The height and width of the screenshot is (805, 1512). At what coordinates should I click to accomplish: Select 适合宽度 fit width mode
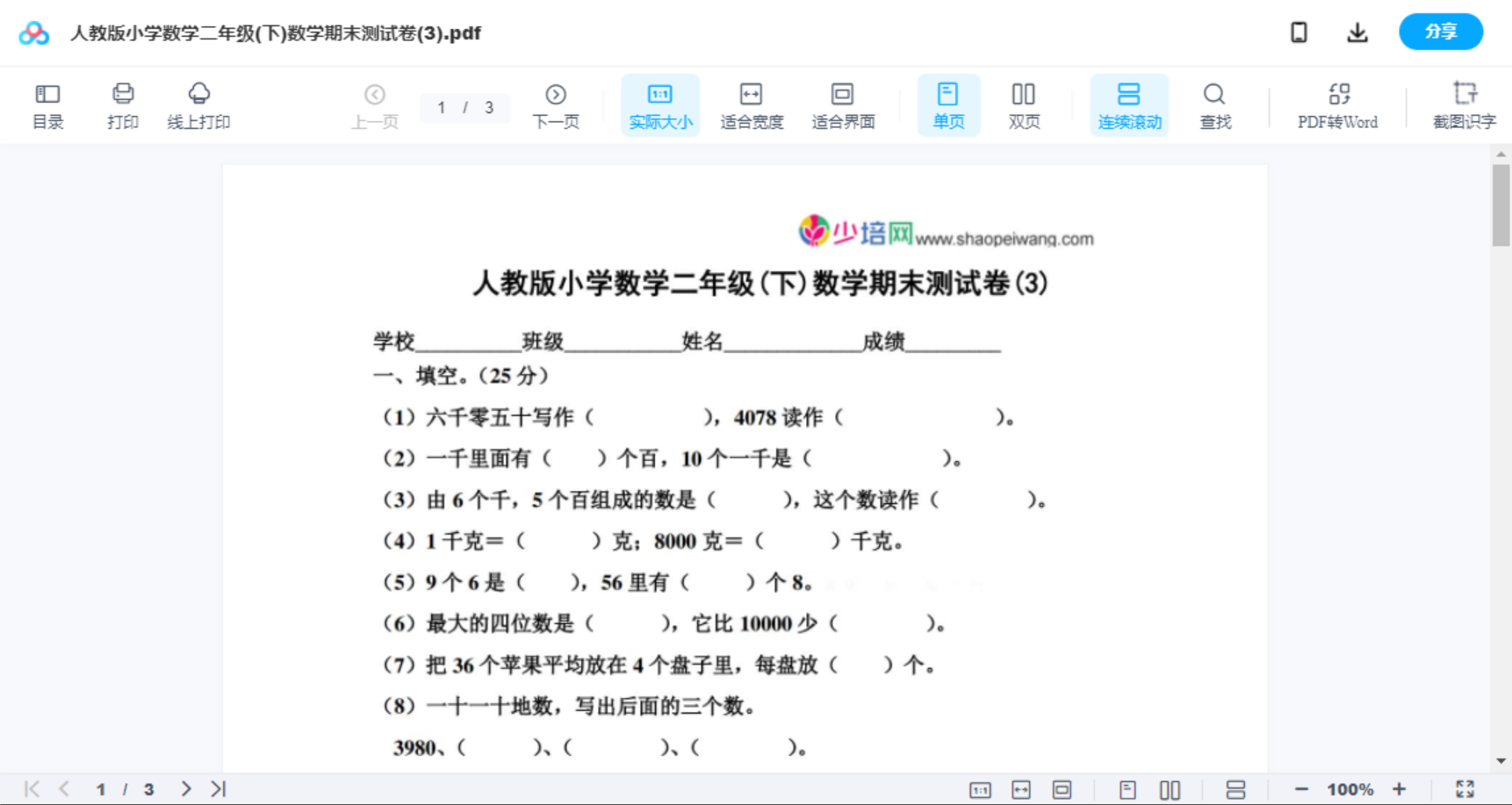752,104
